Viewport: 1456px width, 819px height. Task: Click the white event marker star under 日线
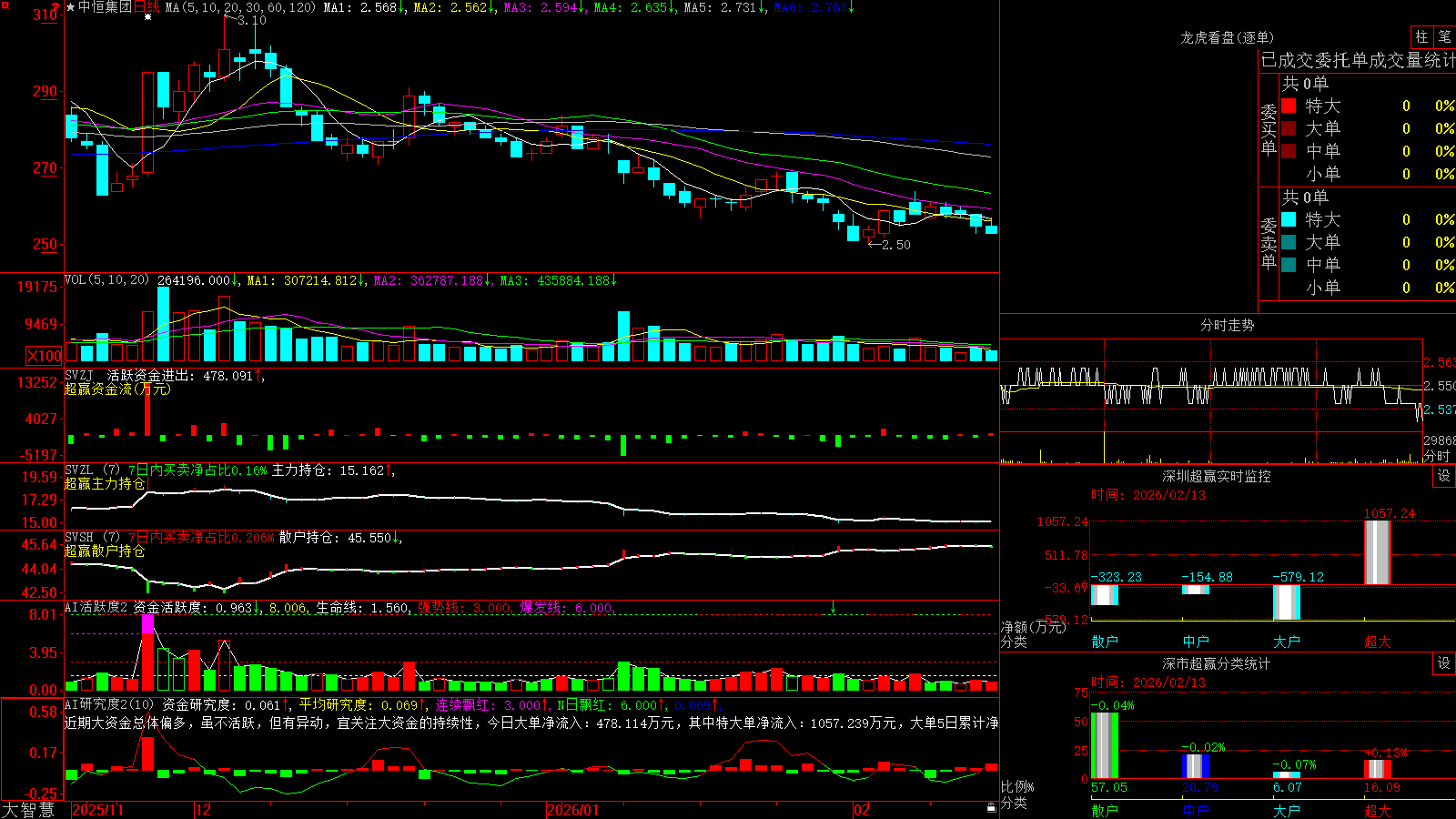pyautogui.click(x=147, y=17)
